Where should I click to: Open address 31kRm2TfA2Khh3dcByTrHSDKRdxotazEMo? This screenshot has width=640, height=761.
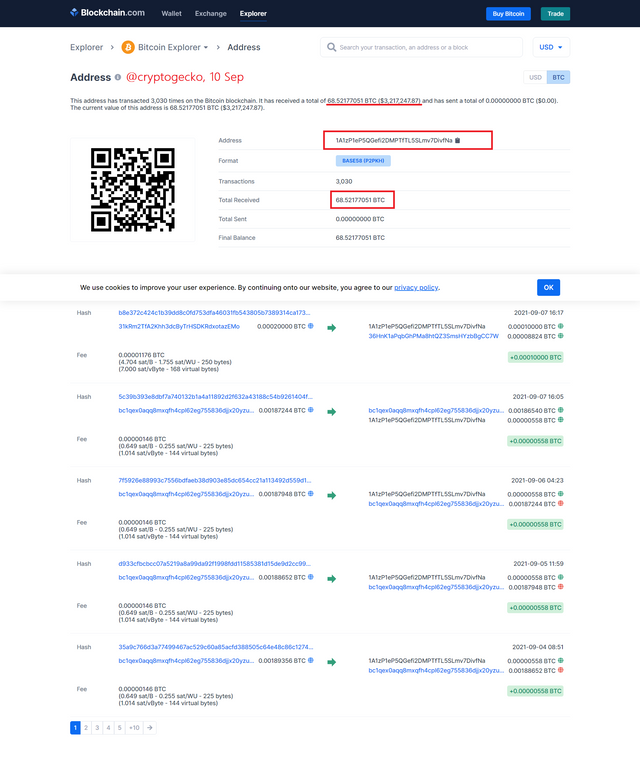(x=179, y=326)
